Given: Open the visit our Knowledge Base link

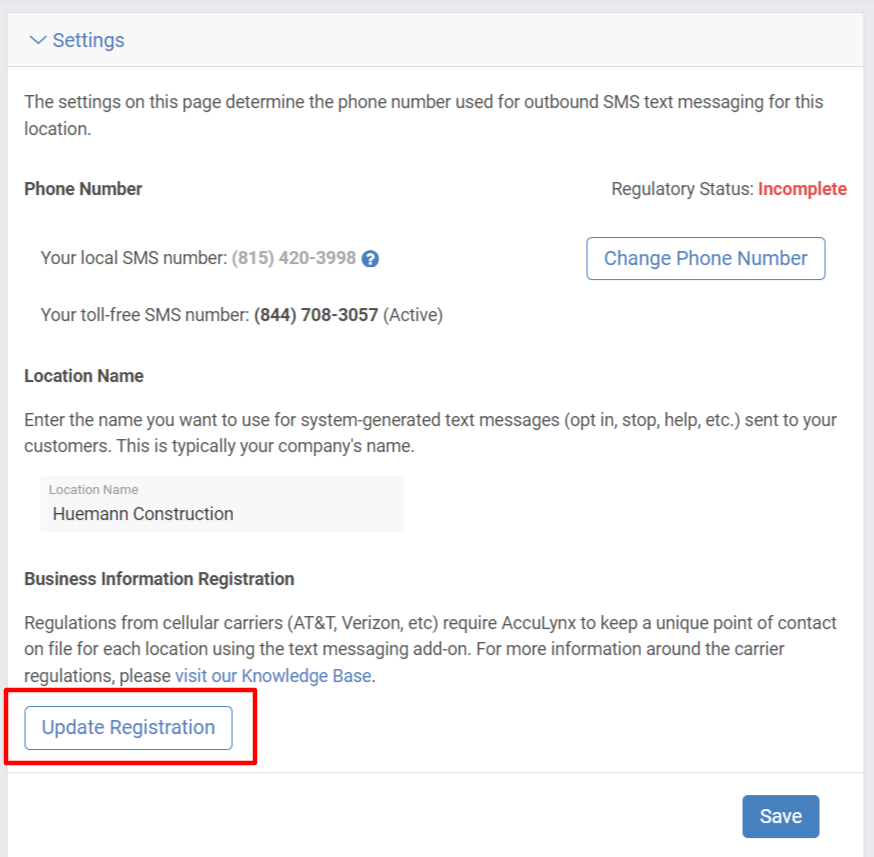Looking at the screenshot, I should click(273, 675).
